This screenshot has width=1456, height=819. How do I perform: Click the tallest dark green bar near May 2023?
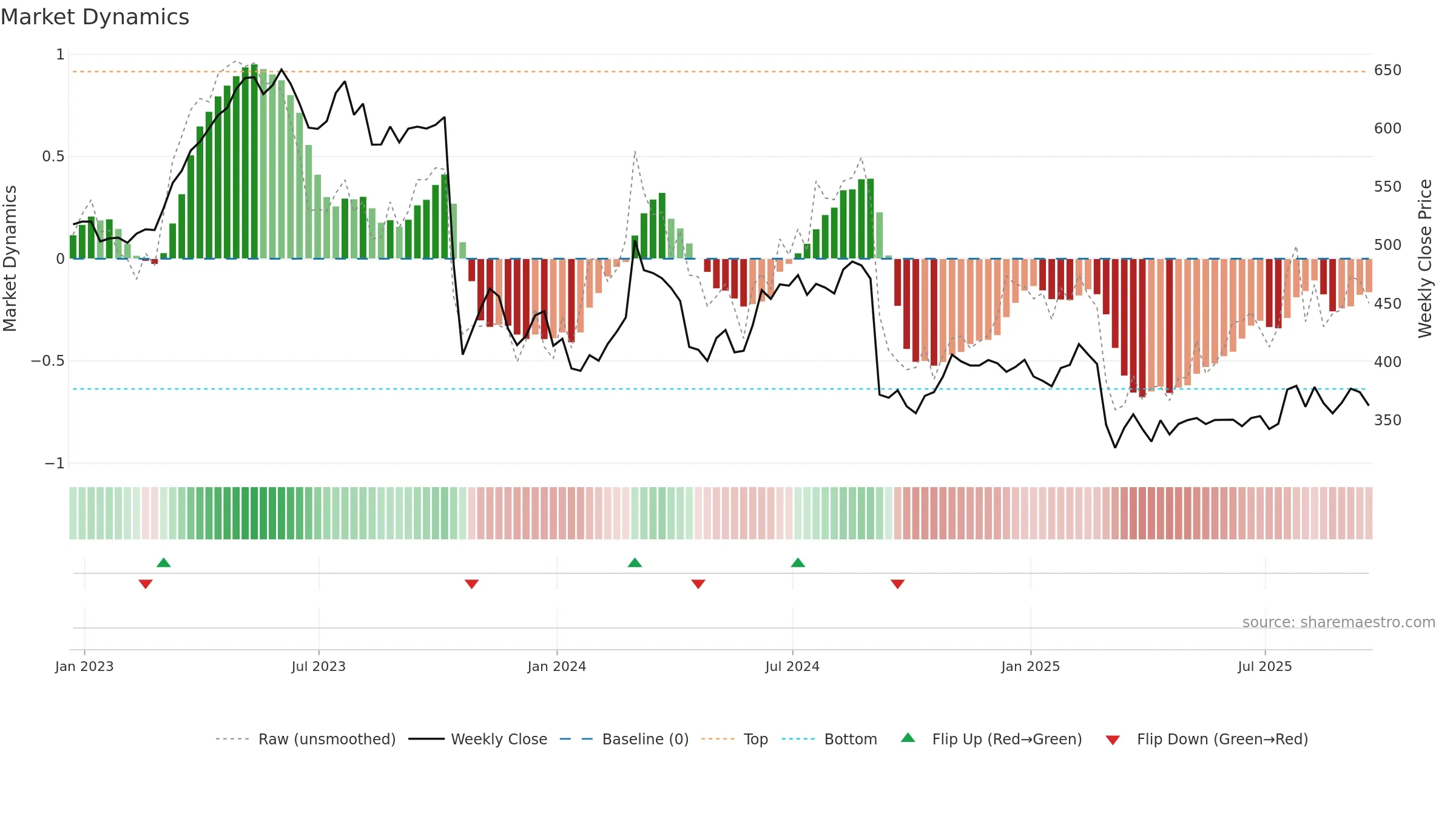(x=254, y=161)
